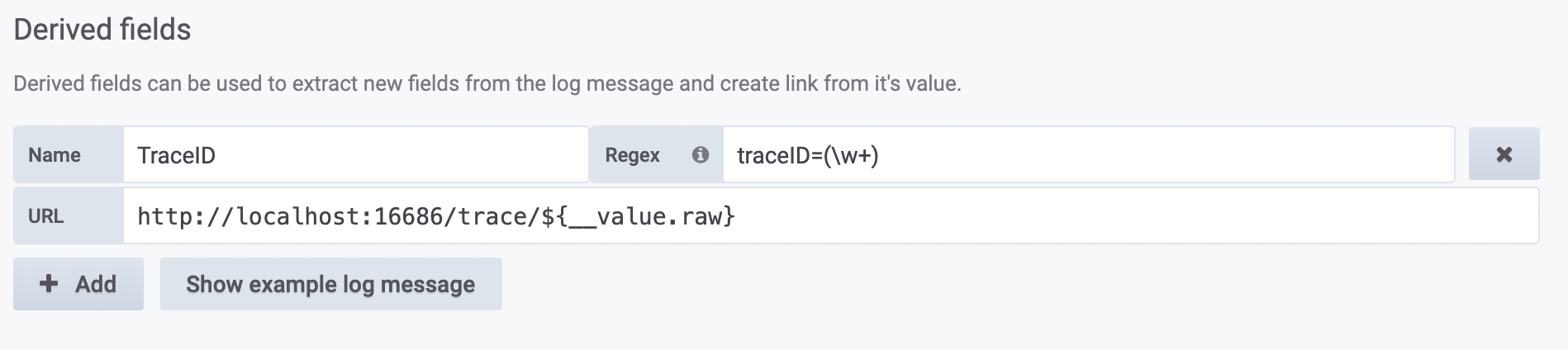Click the plus icon on Add
Image resolution: width=1568 pixels, height=350 pixels.
[50, 284]
